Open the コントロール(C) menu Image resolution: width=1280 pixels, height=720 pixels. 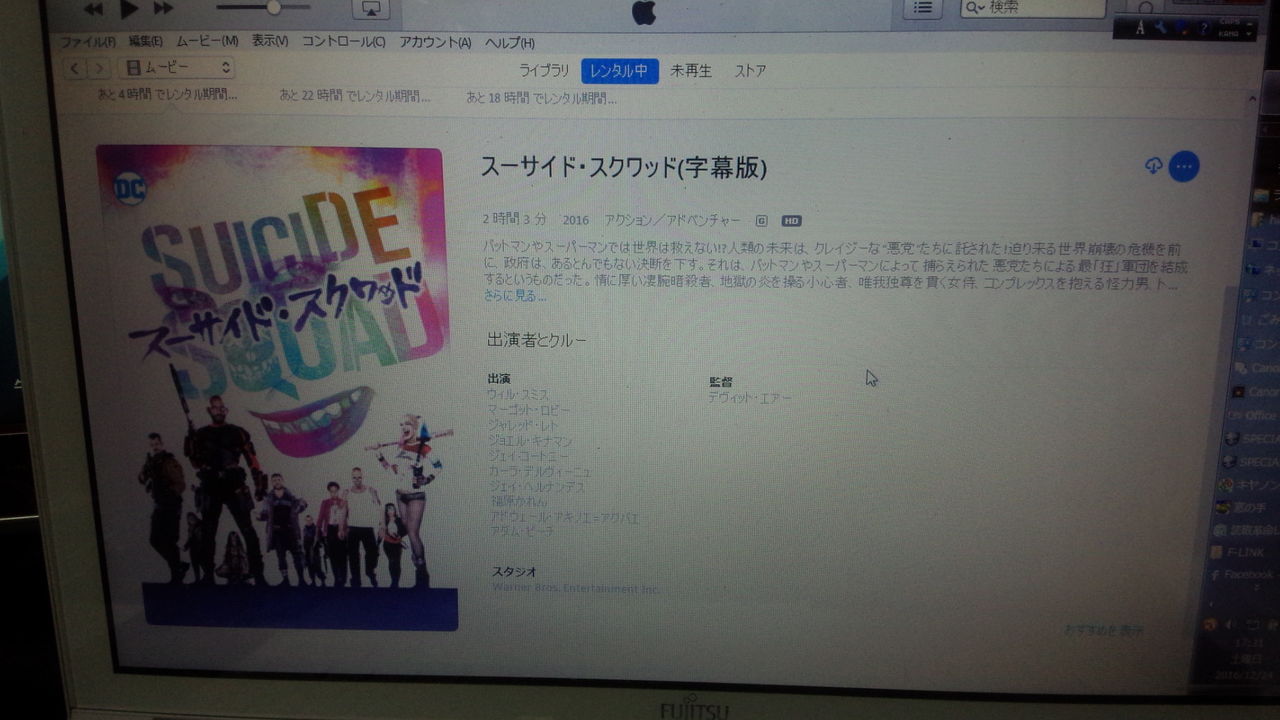click(x=344, y=42)
